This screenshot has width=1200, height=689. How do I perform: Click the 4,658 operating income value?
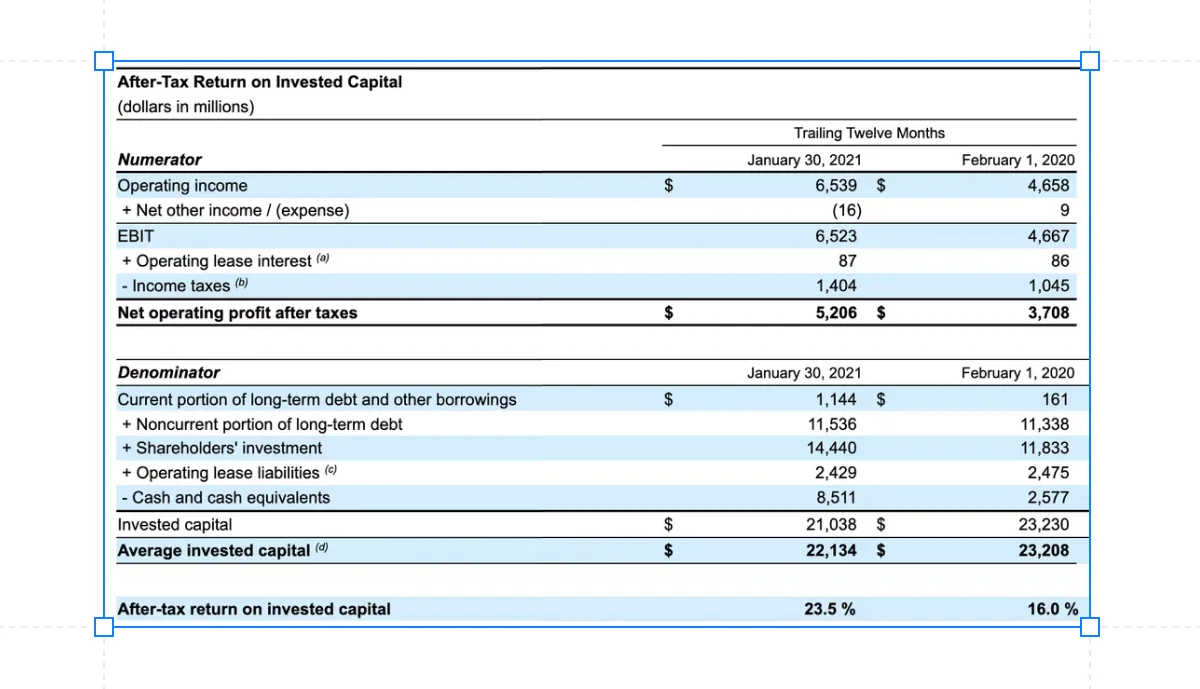tap(1048, 185)
